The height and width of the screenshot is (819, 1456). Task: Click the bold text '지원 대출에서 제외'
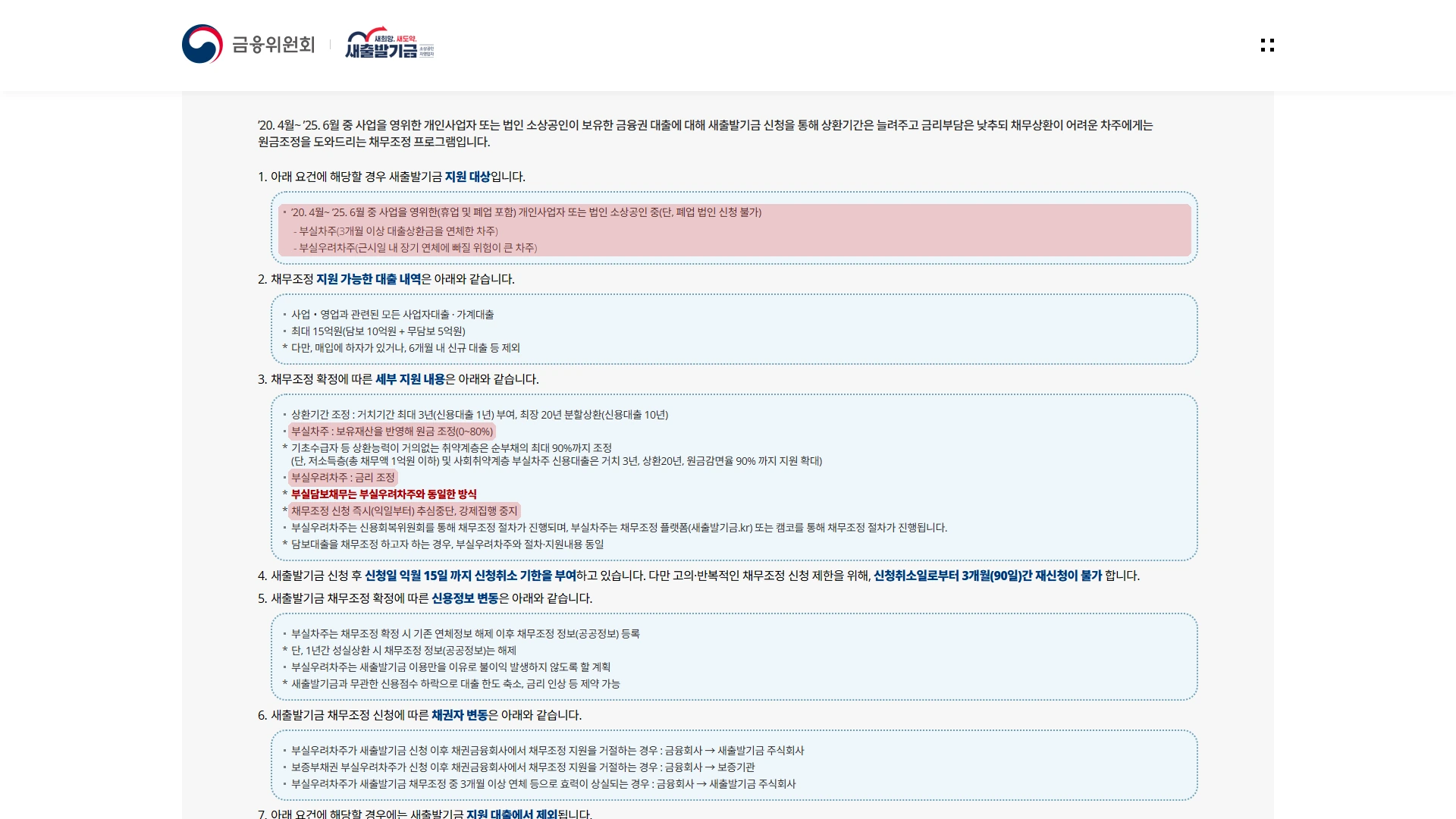tap(512, 814)
